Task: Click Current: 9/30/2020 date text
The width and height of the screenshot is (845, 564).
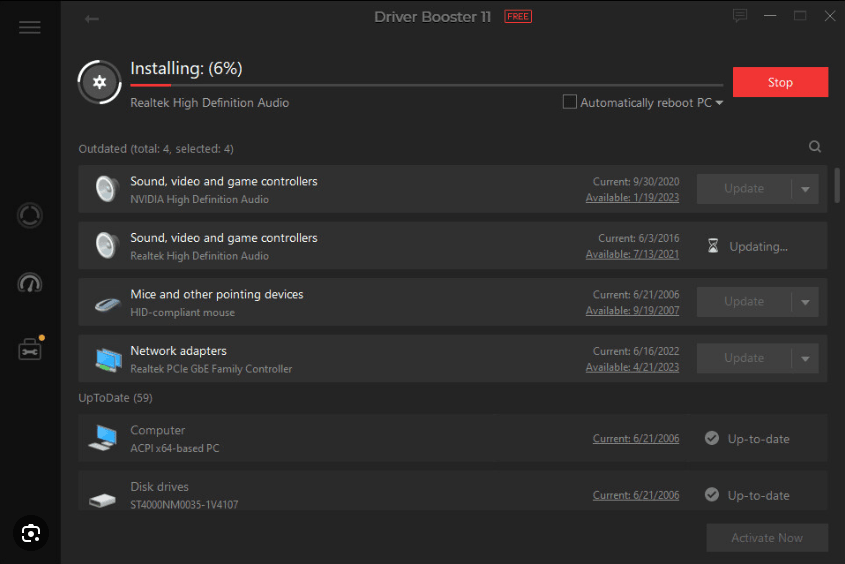Action: [x=636, y=182]
